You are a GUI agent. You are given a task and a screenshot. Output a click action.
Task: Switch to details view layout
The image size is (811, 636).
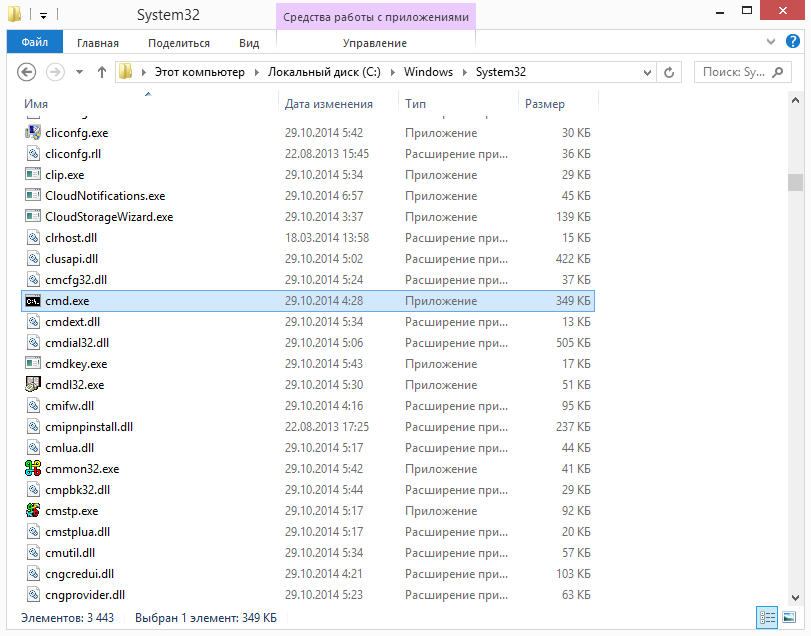(x=768, y=617)
